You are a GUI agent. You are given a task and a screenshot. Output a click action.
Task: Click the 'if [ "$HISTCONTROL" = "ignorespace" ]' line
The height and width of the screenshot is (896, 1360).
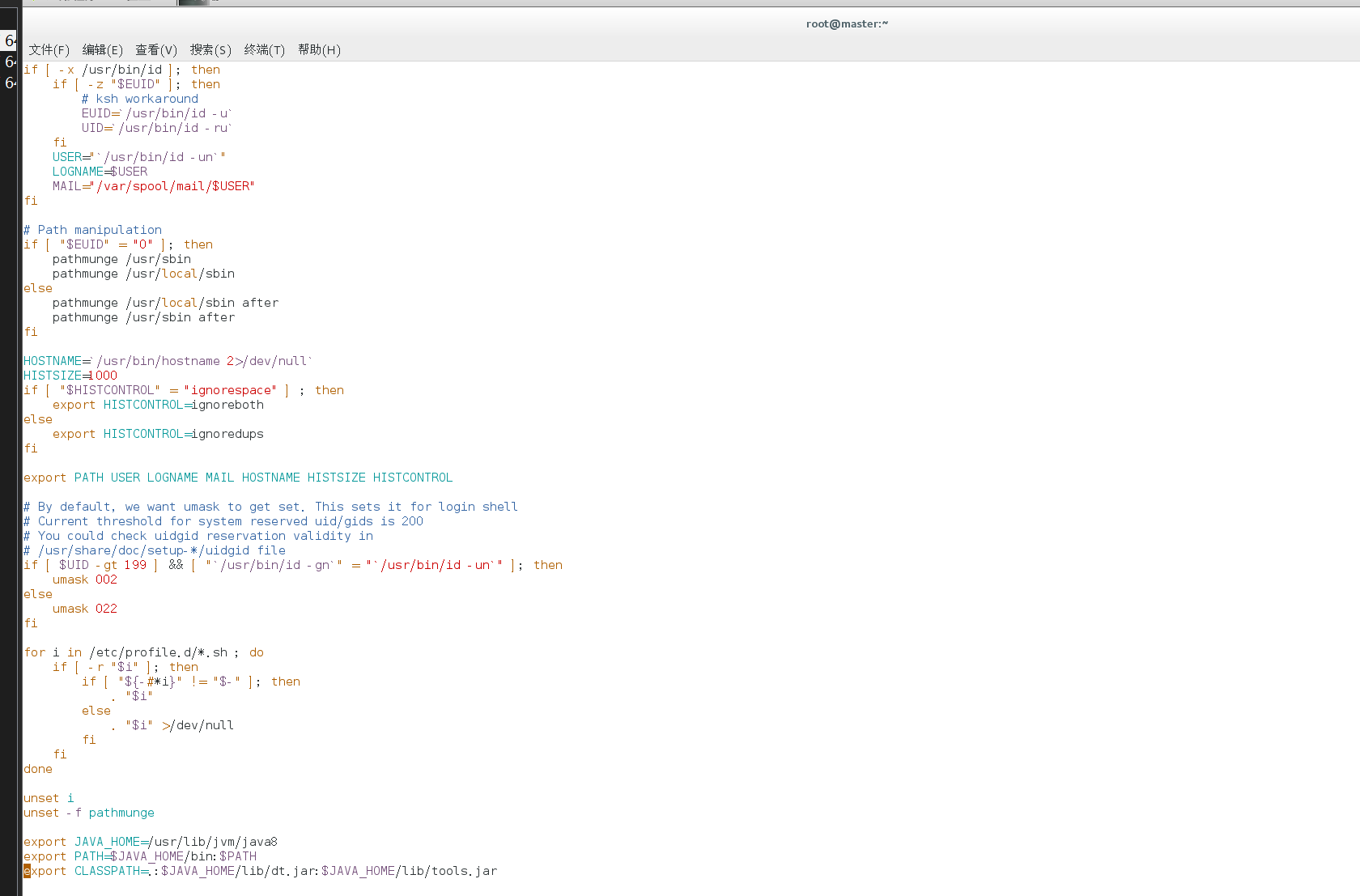pyautogui.click(x=184, y=390)
